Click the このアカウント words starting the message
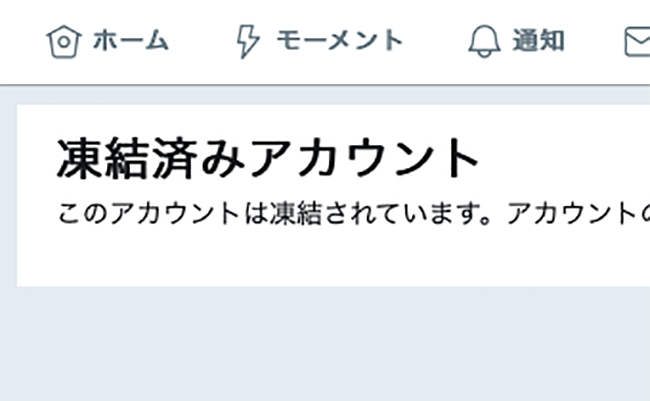Image resolution: width=650 pixels, height=401 pixels. (x=148, y=213)
